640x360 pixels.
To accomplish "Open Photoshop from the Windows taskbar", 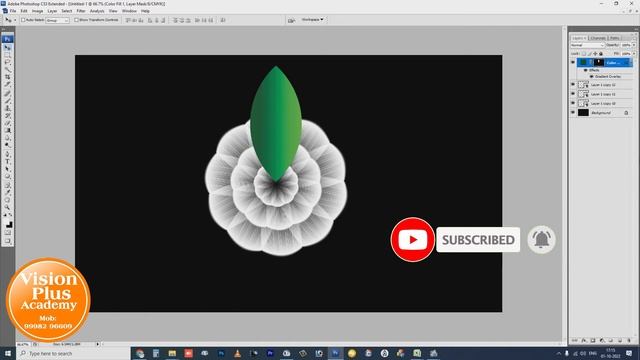I will 335,353.
